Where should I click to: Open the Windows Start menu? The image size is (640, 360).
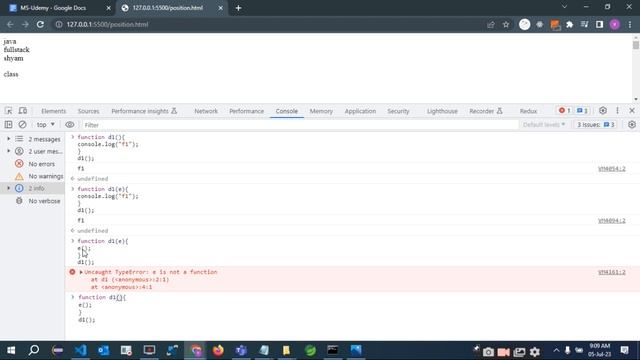[11, 350]
